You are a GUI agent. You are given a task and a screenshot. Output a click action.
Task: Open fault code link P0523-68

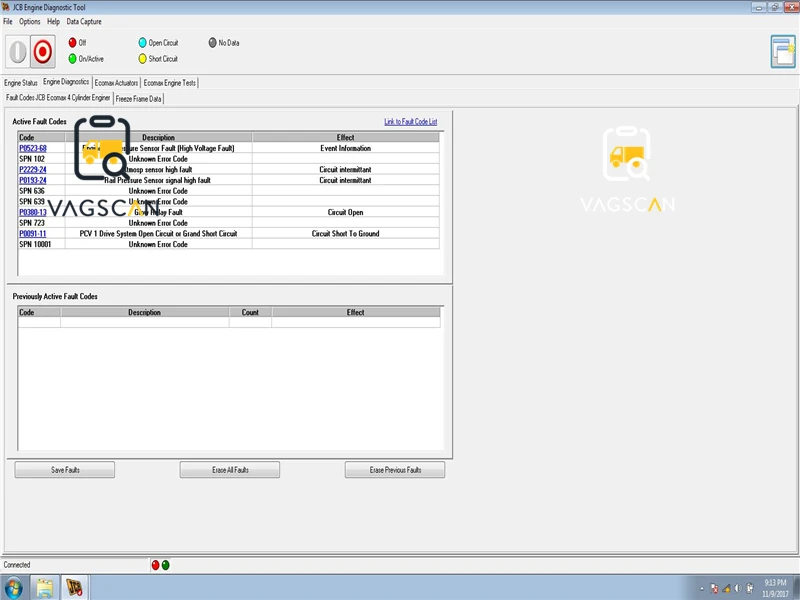pos(33,148)
